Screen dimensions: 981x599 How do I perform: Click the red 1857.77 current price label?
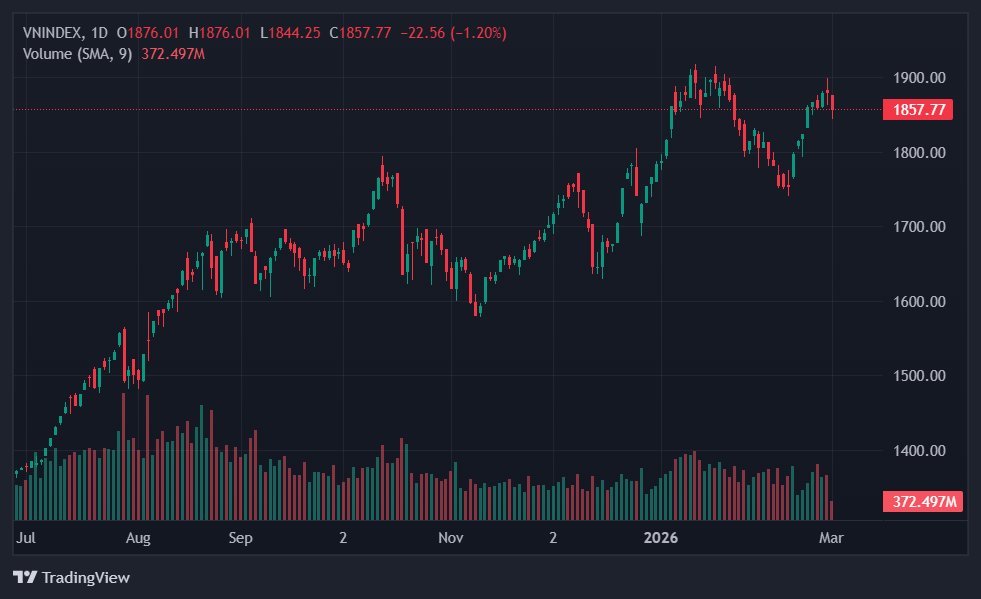917,110
